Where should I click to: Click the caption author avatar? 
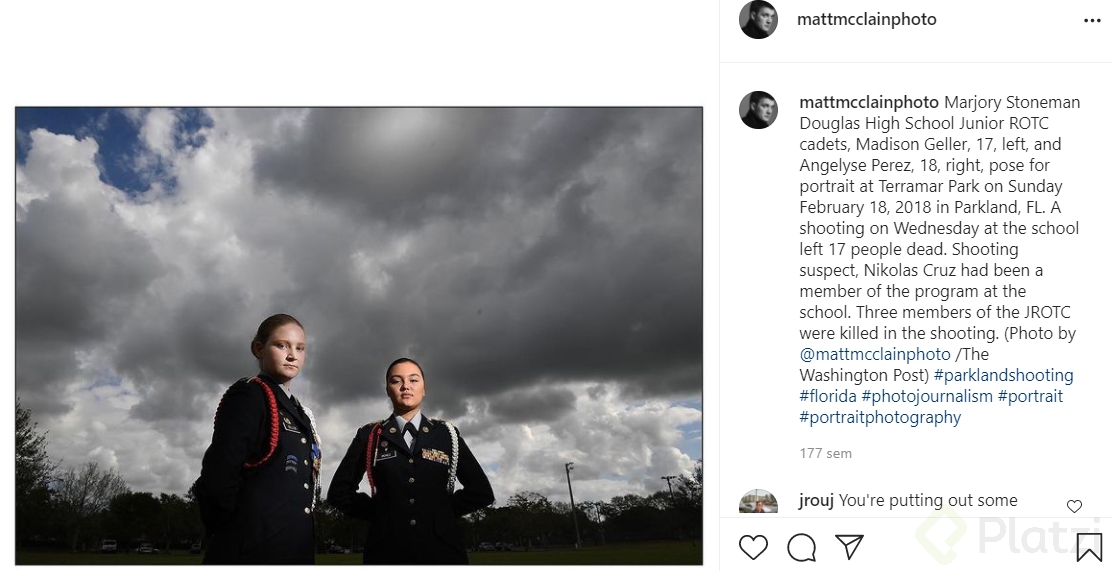[758, 110]
